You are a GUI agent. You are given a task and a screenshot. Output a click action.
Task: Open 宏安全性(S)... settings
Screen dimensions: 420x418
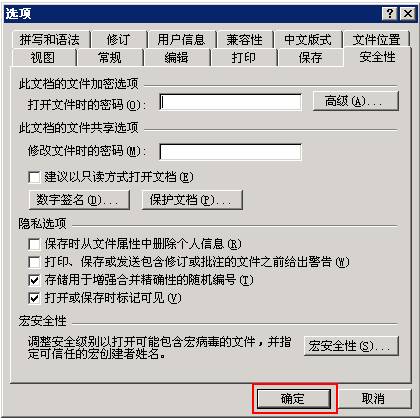pos(351,346)
